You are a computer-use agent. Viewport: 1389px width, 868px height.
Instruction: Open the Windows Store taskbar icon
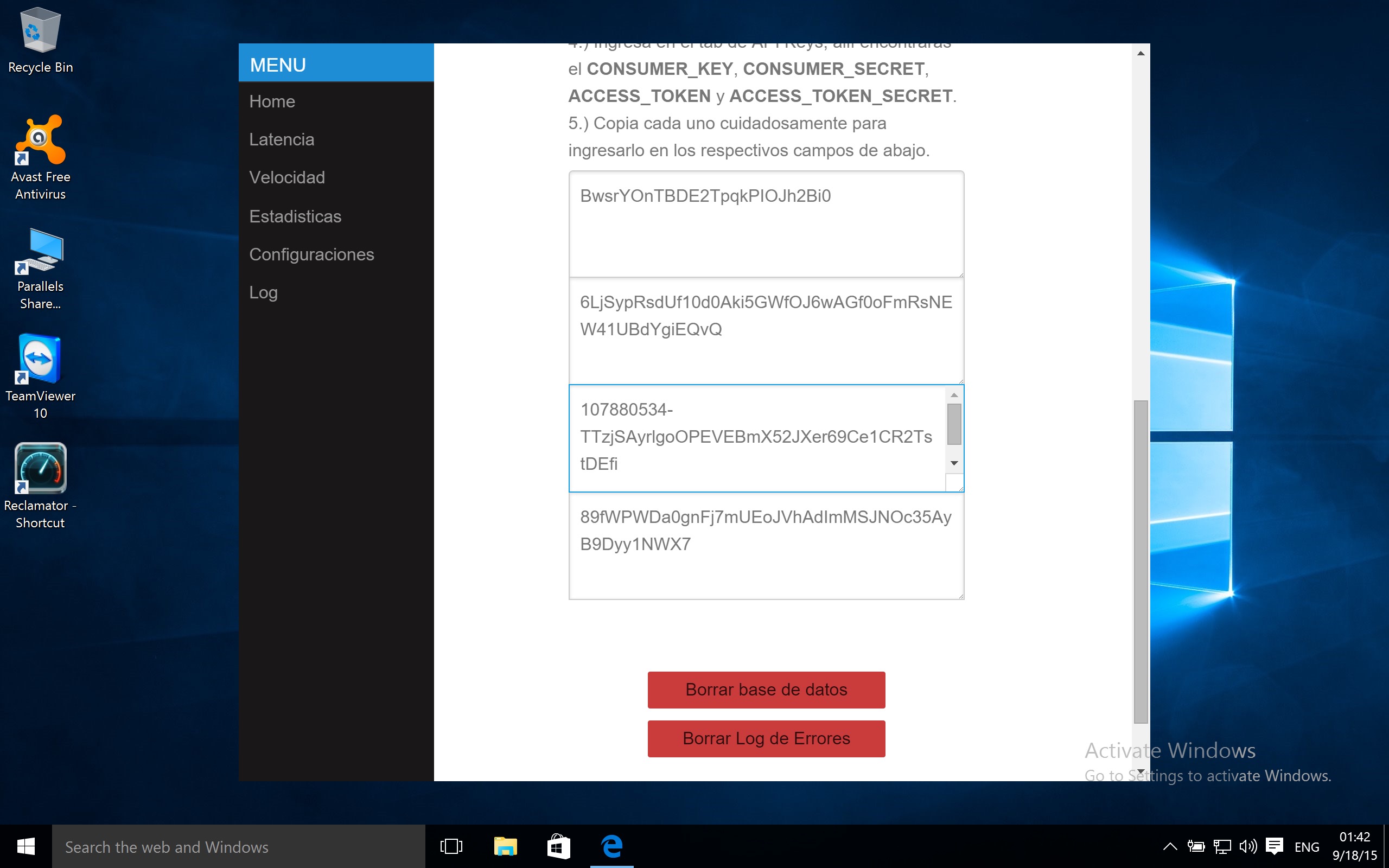[558, 846]
